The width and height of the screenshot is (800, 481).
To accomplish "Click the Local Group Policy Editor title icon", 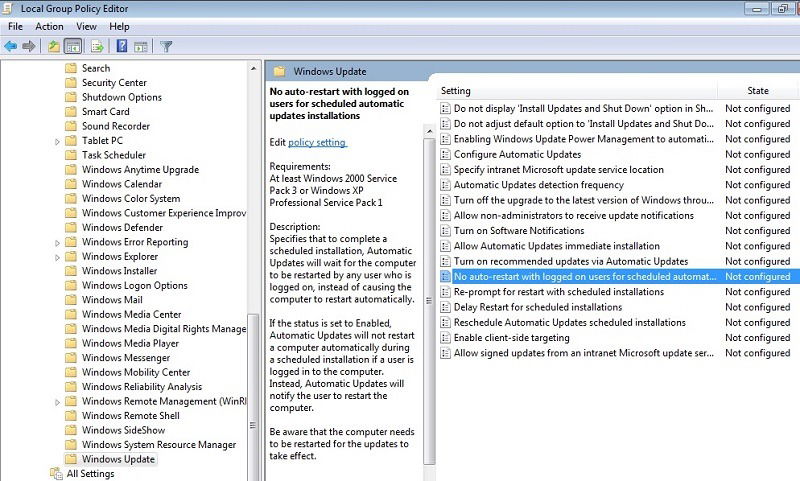I will pyautogui.click(x=7, y=8).
